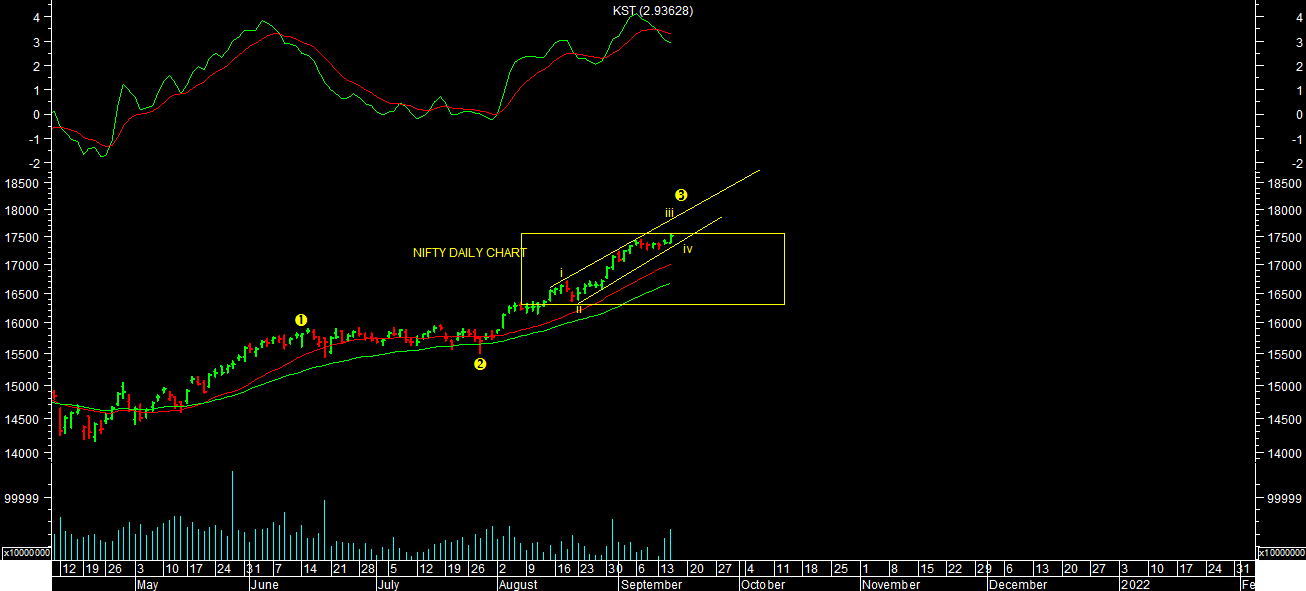Click the sub-wave "iv" annotation

[687, 249]
